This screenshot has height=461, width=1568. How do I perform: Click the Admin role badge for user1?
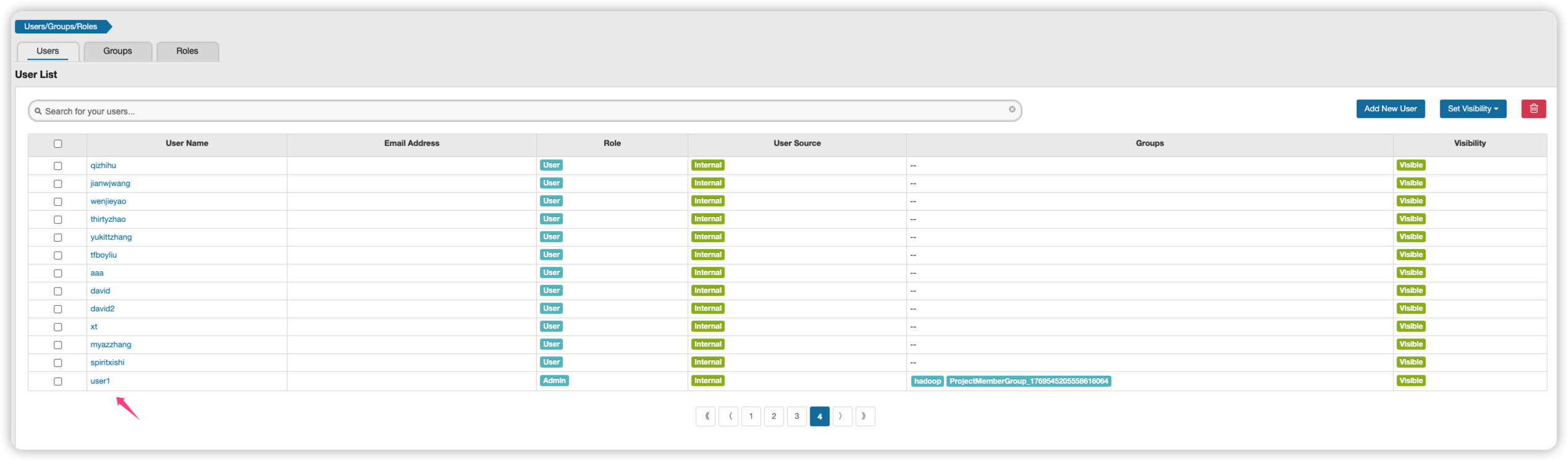click(x=554, y=381)
